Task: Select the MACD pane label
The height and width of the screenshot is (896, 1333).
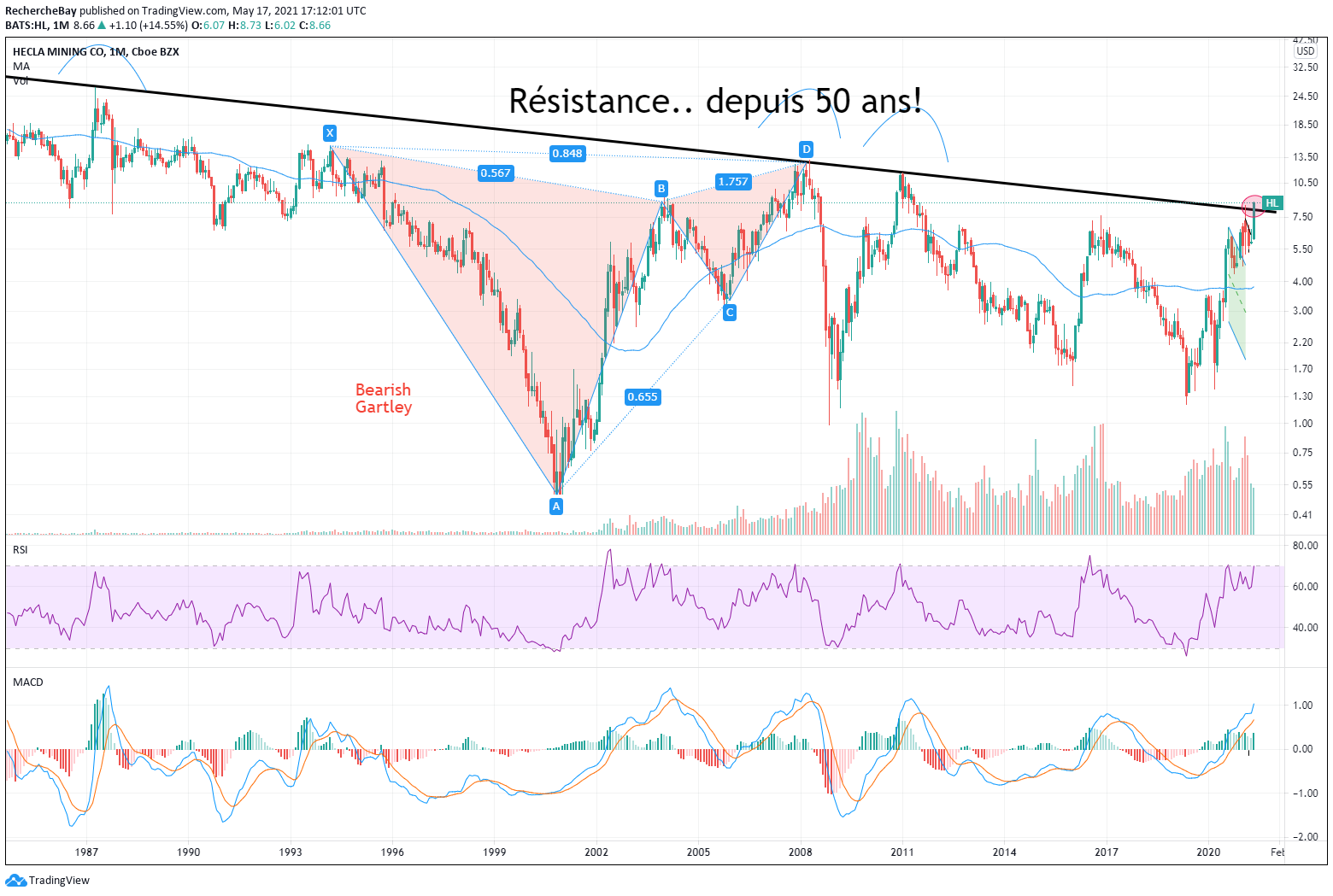Action: (x=28, y=682)
